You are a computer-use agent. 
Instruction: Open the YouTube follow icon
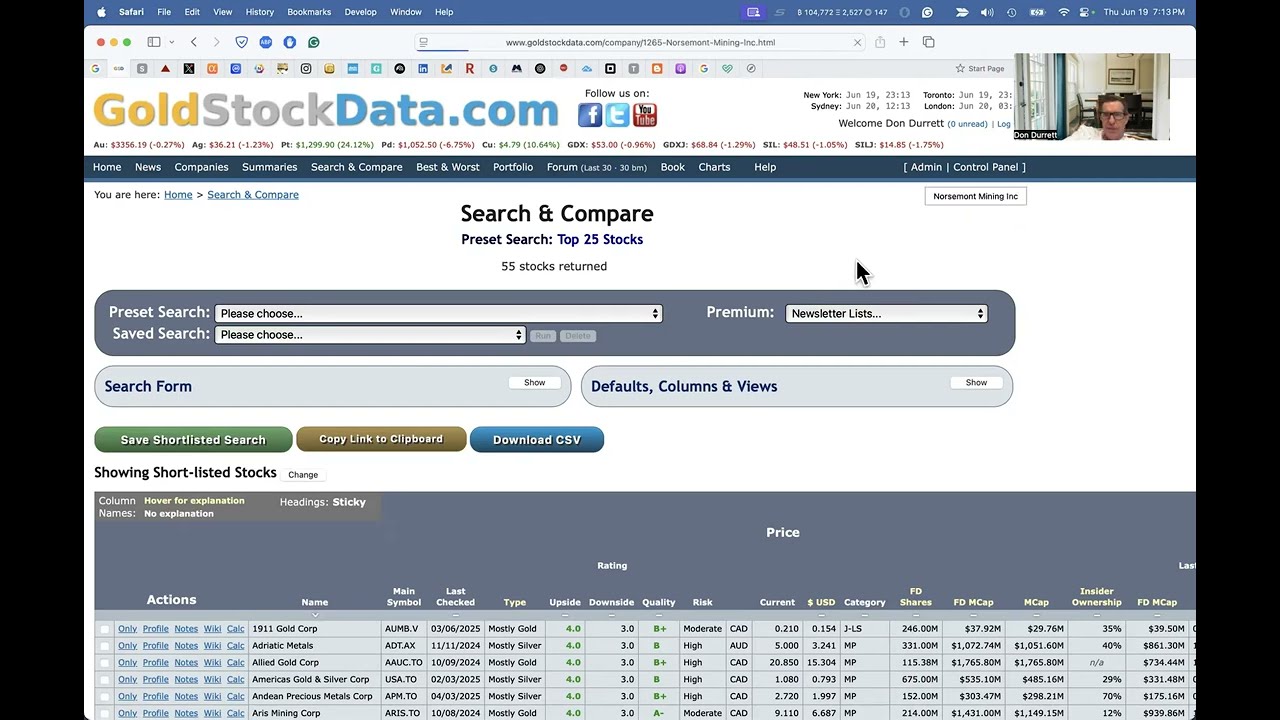point(645,115)
